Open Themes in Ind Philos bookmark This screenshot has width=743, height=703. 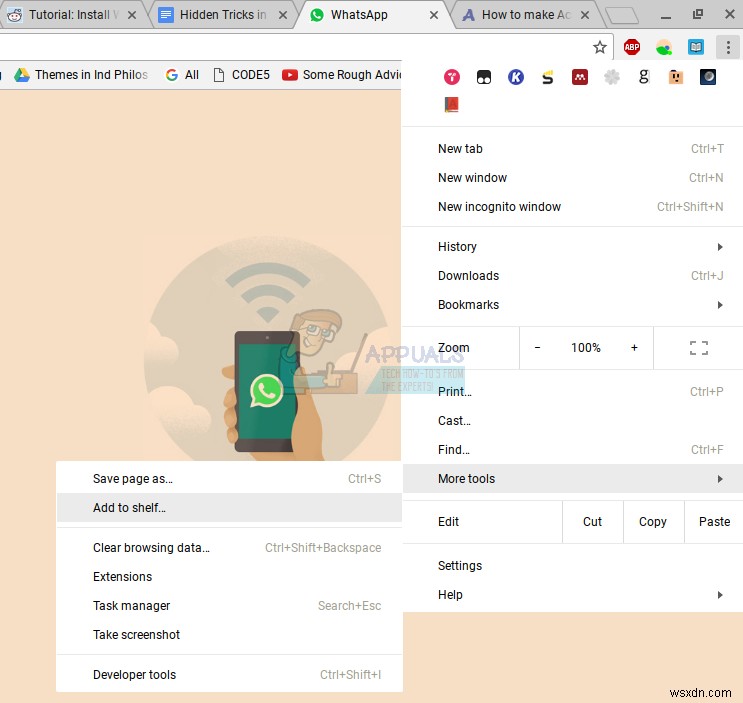81,75
